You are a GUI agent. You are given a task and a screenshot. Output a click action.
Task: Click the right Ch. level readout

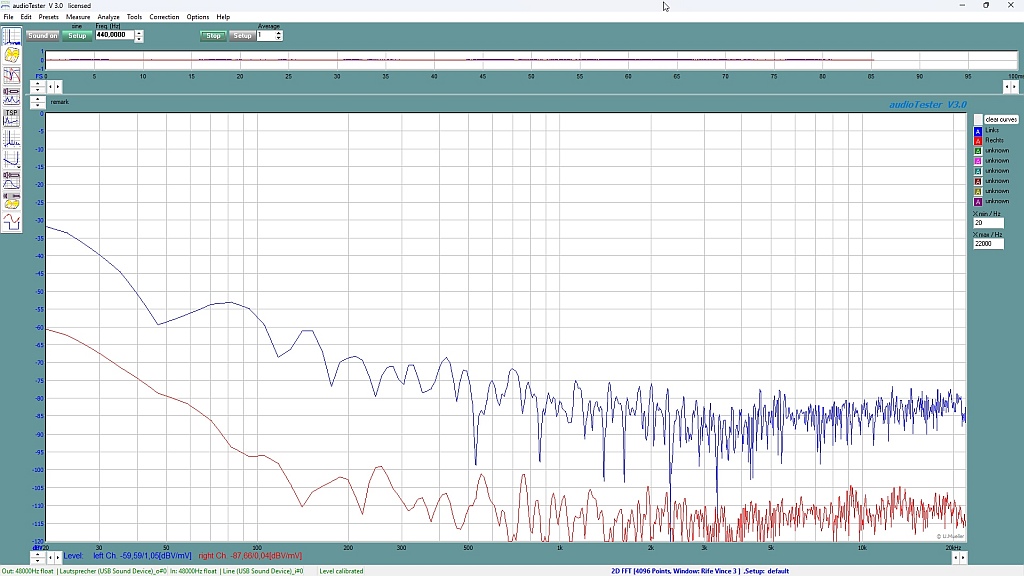(250, 556)
